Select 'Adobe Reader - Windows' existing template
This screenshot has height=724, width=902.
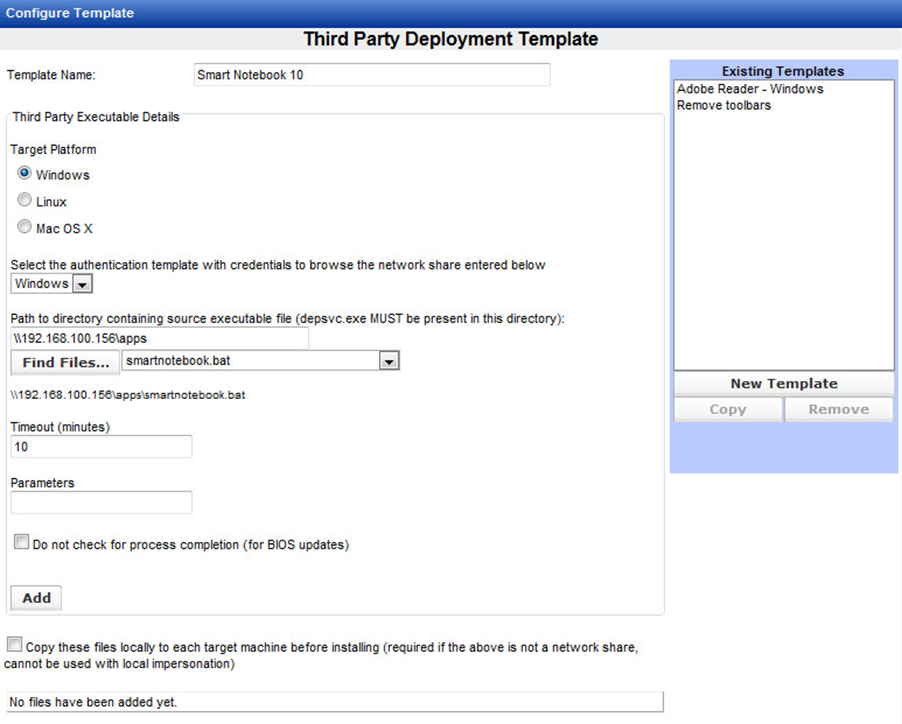pos(750,89)
